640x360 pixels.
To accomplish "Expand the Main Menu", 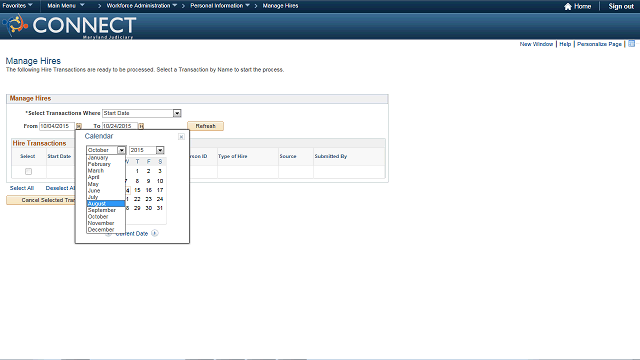I will 66,6.
